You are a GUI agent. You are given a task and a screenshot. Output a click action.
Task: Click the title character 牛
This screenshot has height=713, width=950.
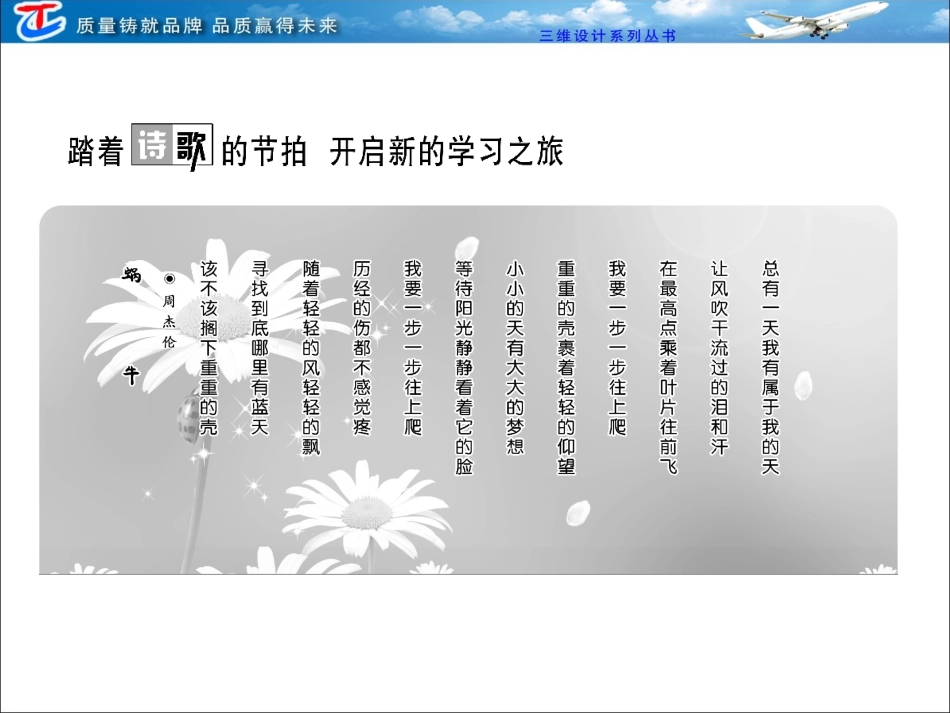point(131,376)
